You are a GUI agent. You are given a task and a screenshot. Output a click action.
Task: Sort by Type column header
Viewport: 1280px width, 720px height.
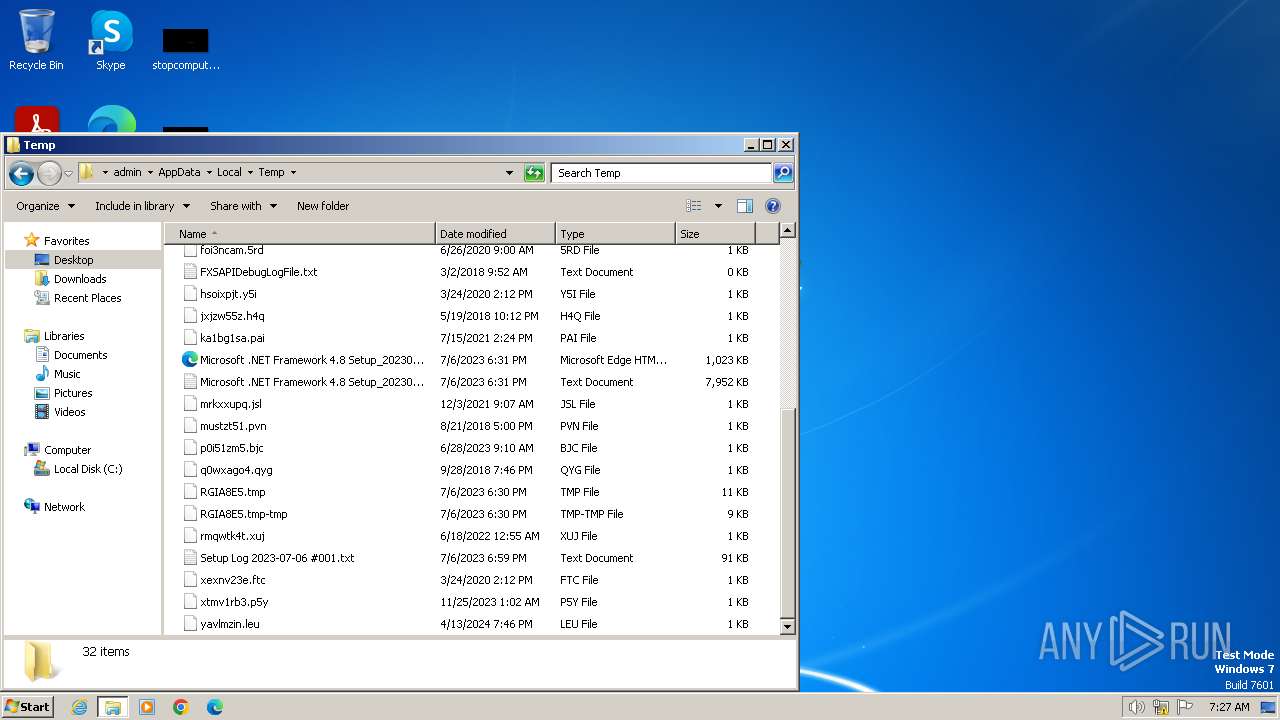click(x=615, y=234)
